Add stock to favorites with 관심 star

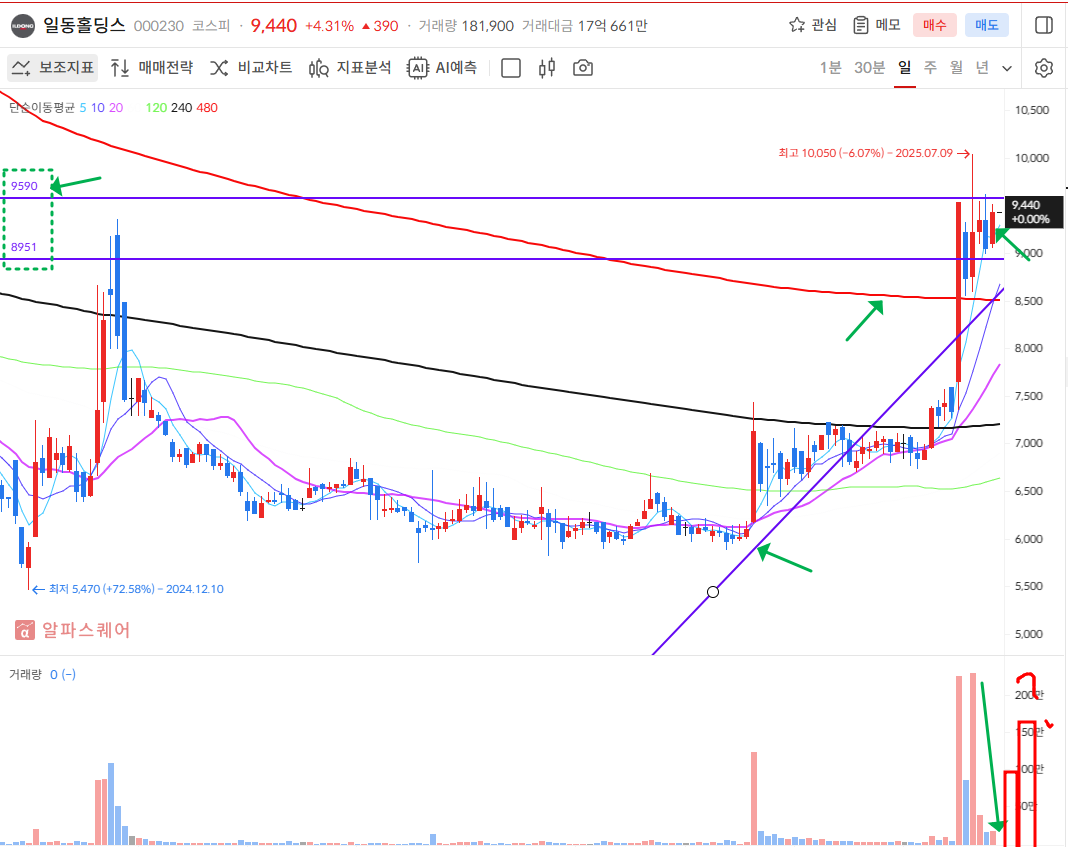813,25
